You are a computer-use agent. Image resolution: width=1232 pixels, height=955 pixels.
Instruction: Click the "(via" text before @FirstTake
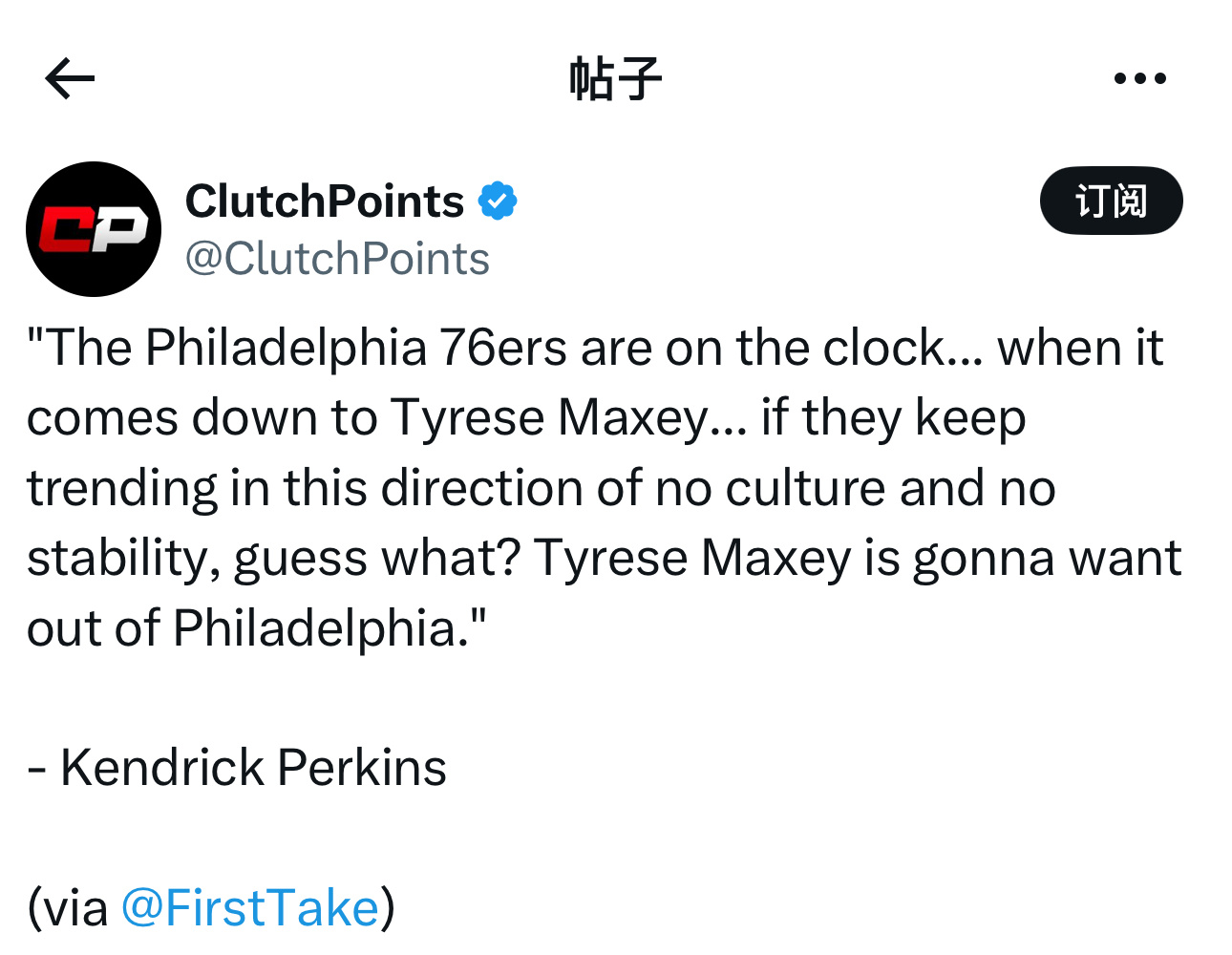pos(68,907)
